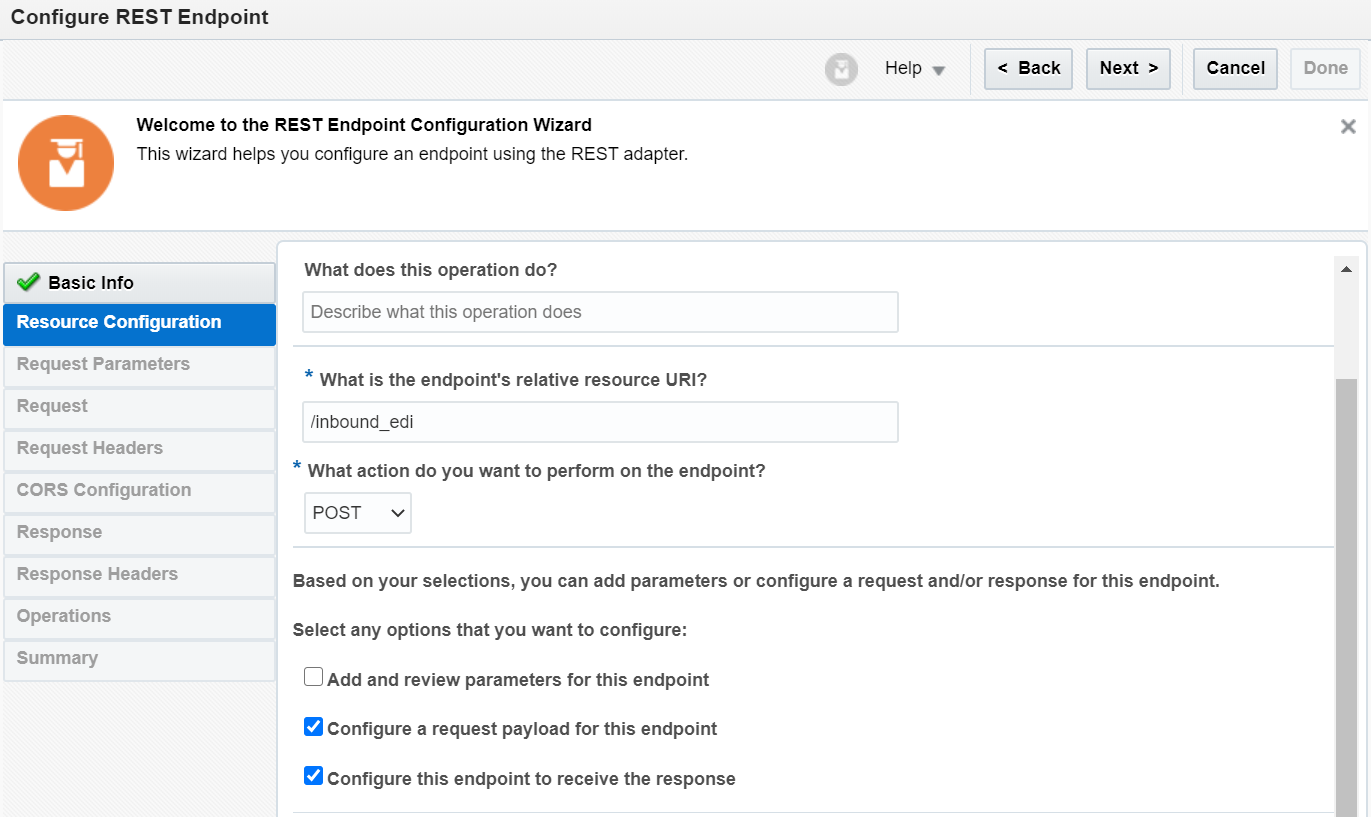
Task: Click the green checkmark on Basic Info
Action: point(28,282)
